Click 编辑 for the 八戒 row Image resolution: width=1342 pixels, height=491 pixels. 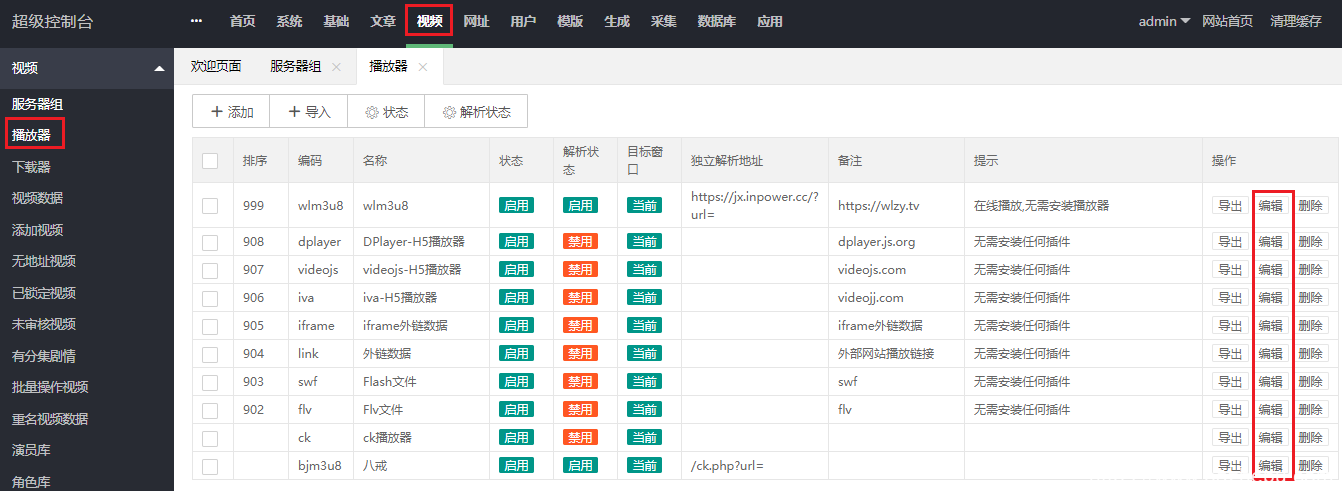point(1270,466)
